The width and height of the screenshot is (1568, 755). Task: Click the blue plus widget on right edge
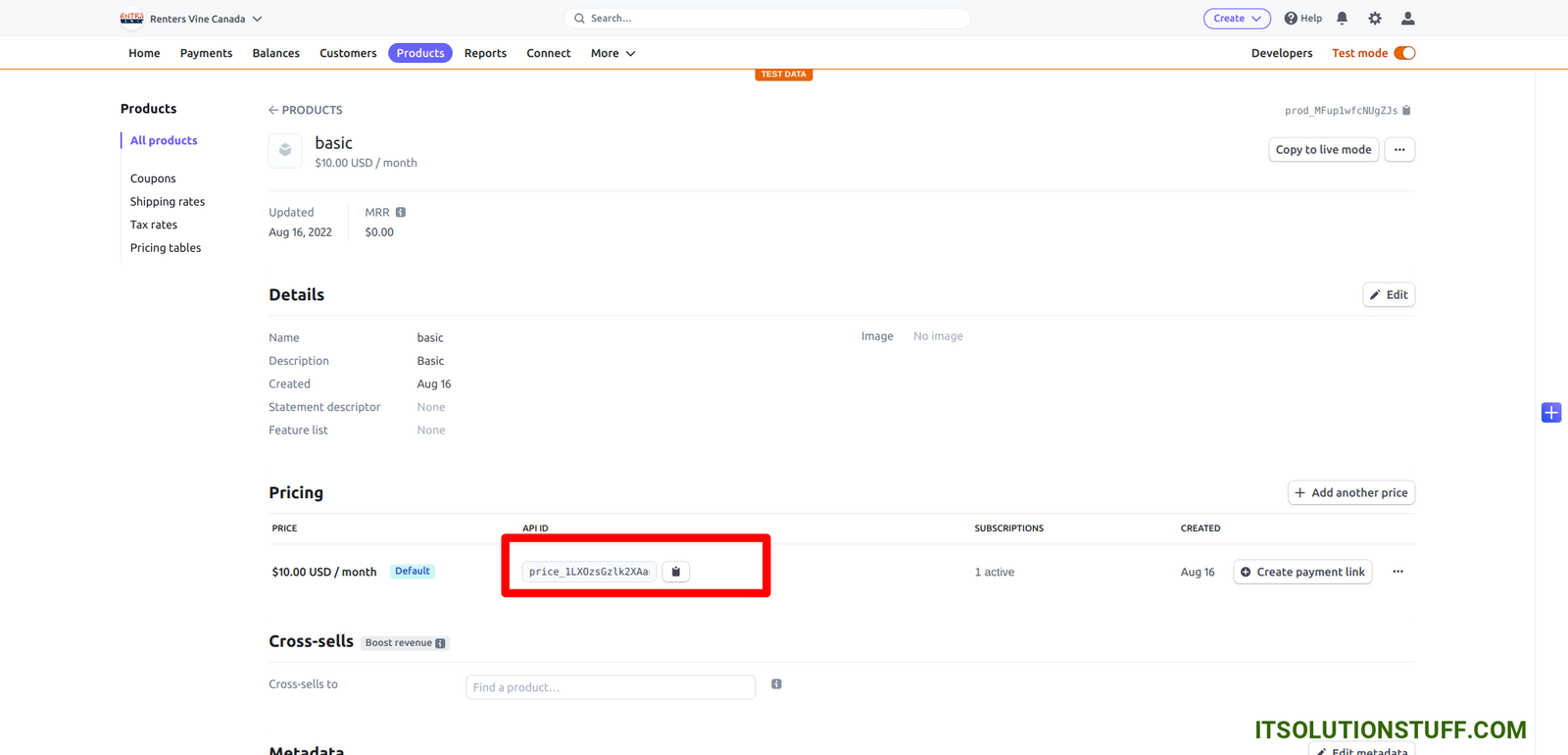click(x=1550, y=413)
